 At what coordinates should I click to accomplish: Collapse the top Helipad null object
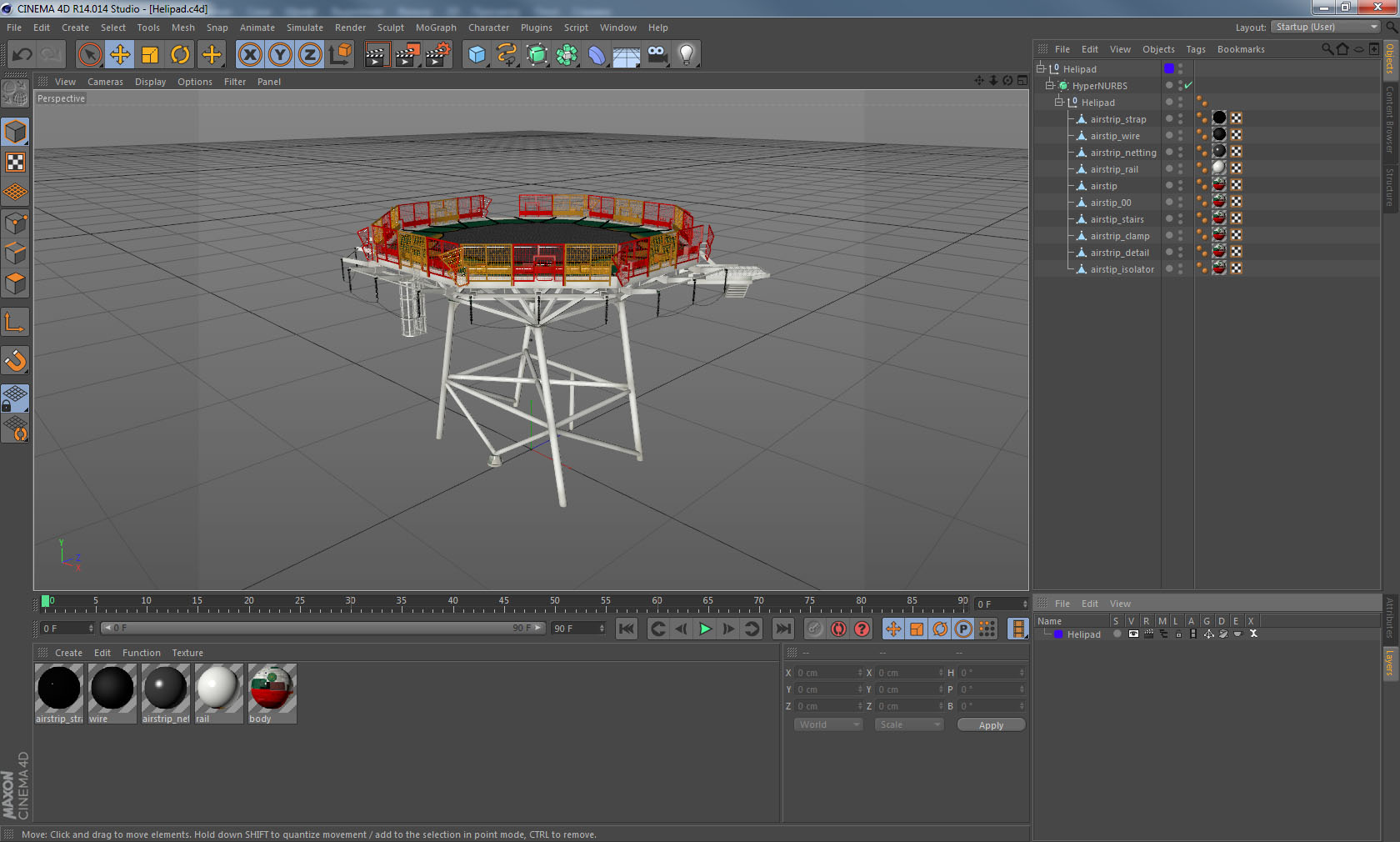(x=1040, y=68)
